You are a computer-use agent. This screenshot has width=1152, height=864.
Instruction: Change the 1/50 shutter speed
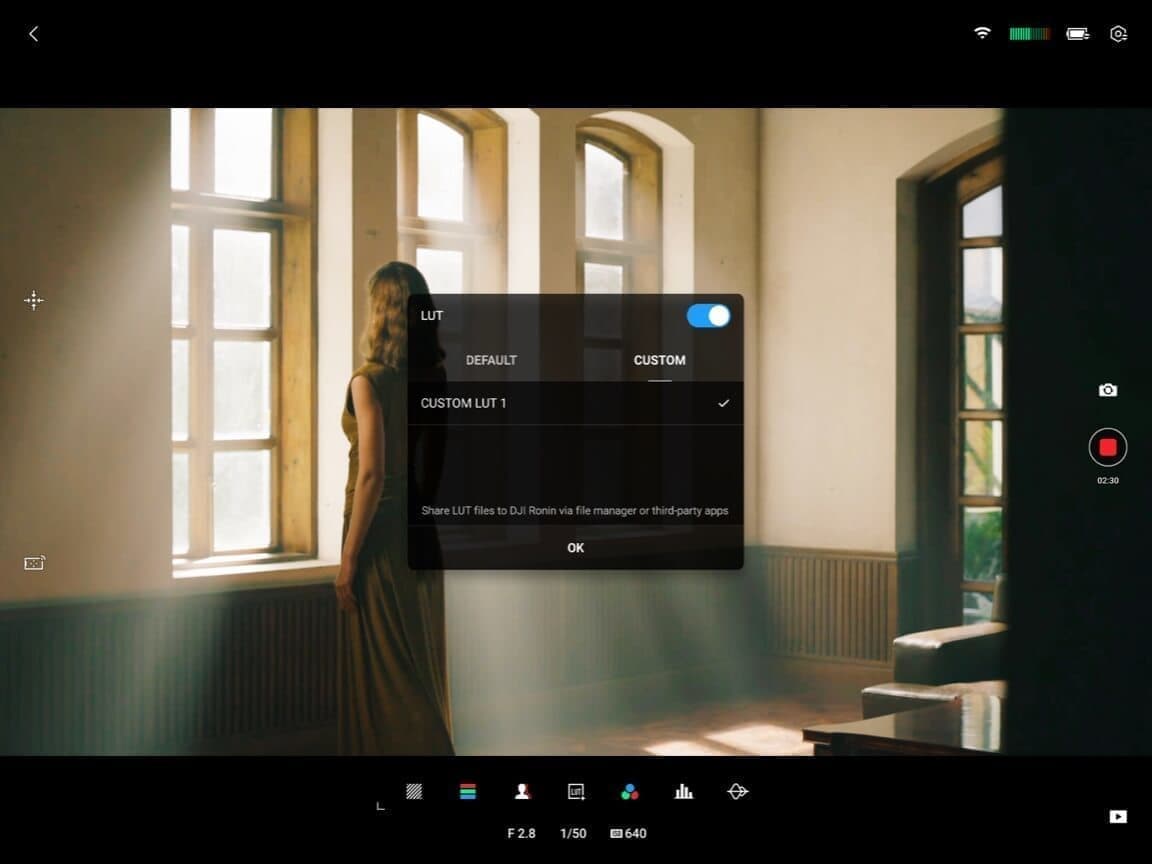pos(573,833)
